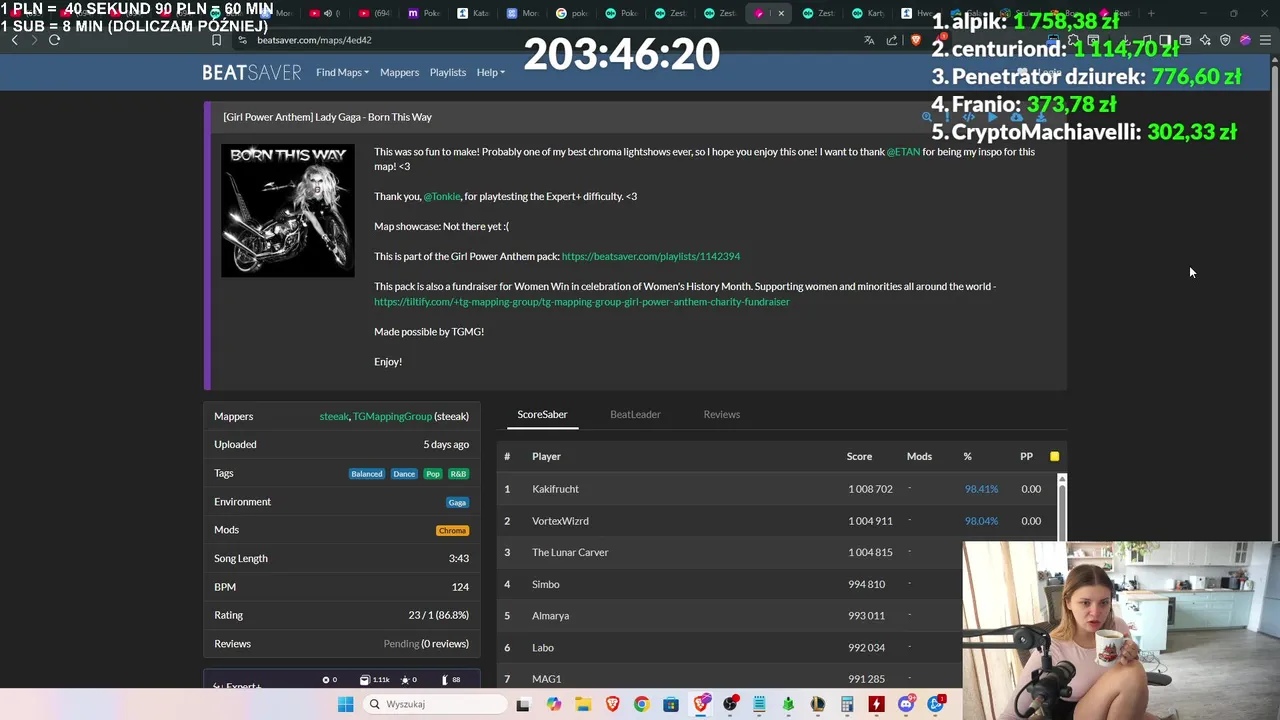Close the active browser tab
The height and width of the screenshot is (720, 1280).
point(781,13)
